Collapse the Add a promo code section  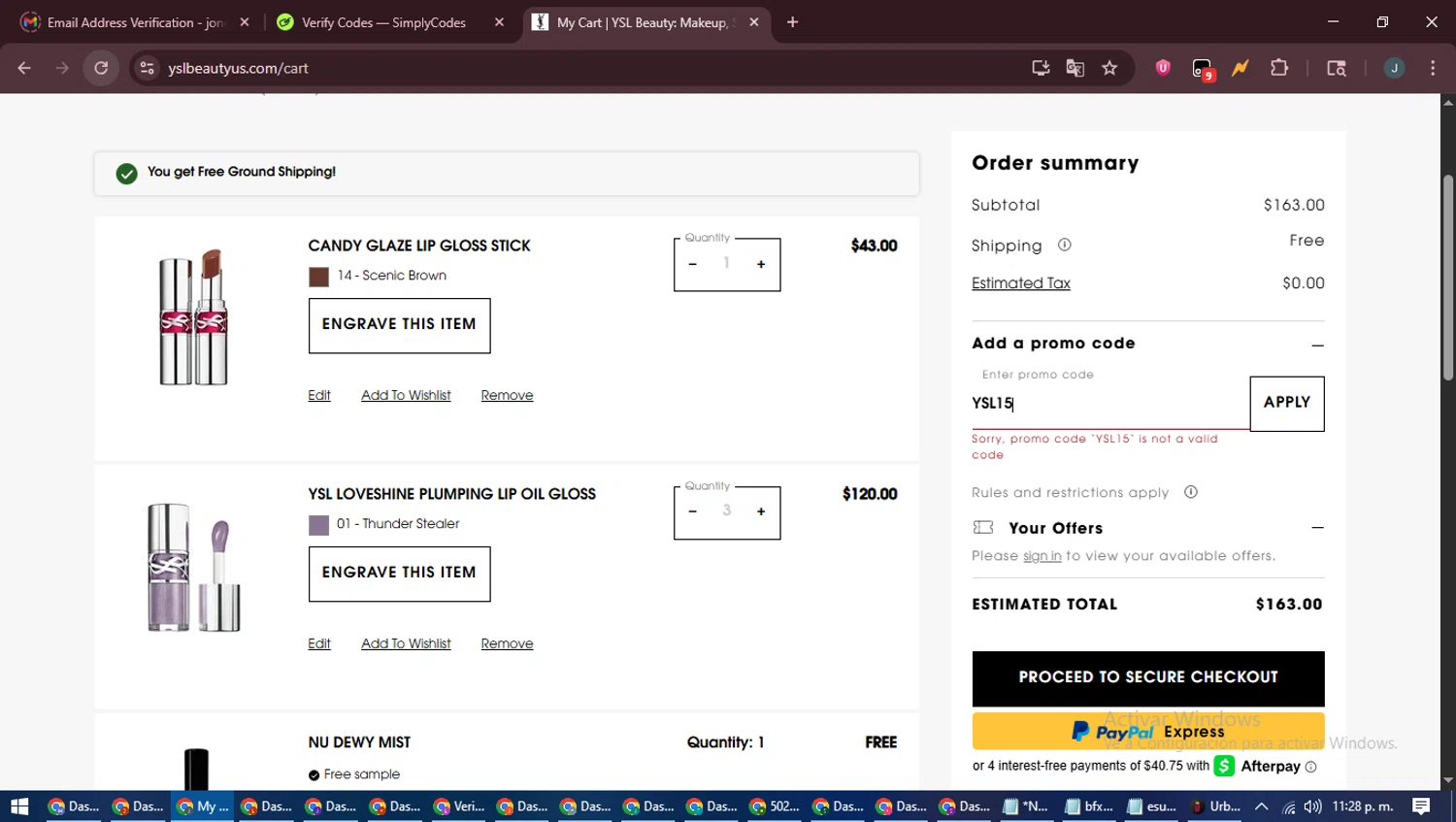click(x=1317, y=345)
